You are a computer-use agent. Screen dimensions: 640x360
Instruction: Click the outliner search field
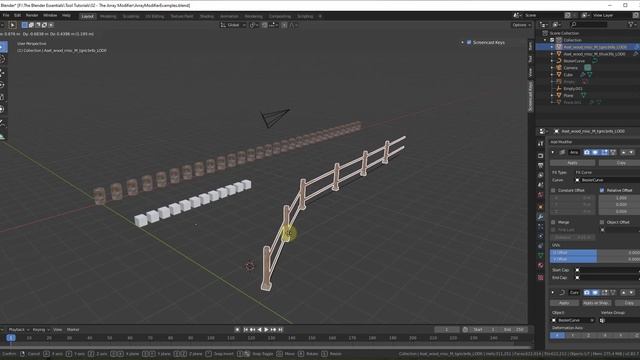tap(590, 25)
